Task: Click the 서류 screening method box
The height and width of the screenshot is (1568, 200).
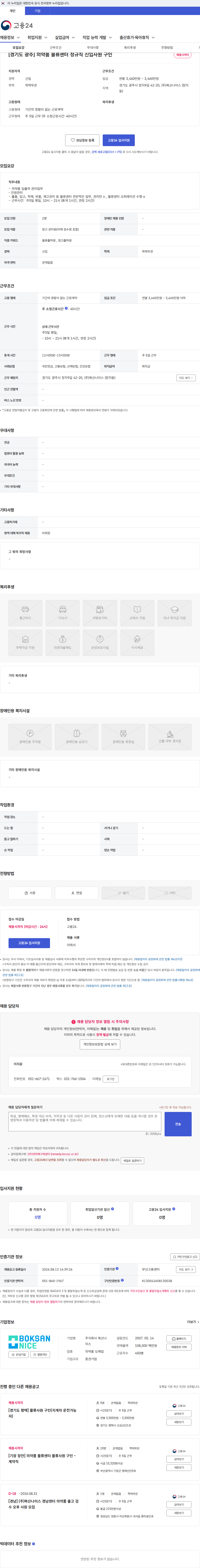Action: 30,893
